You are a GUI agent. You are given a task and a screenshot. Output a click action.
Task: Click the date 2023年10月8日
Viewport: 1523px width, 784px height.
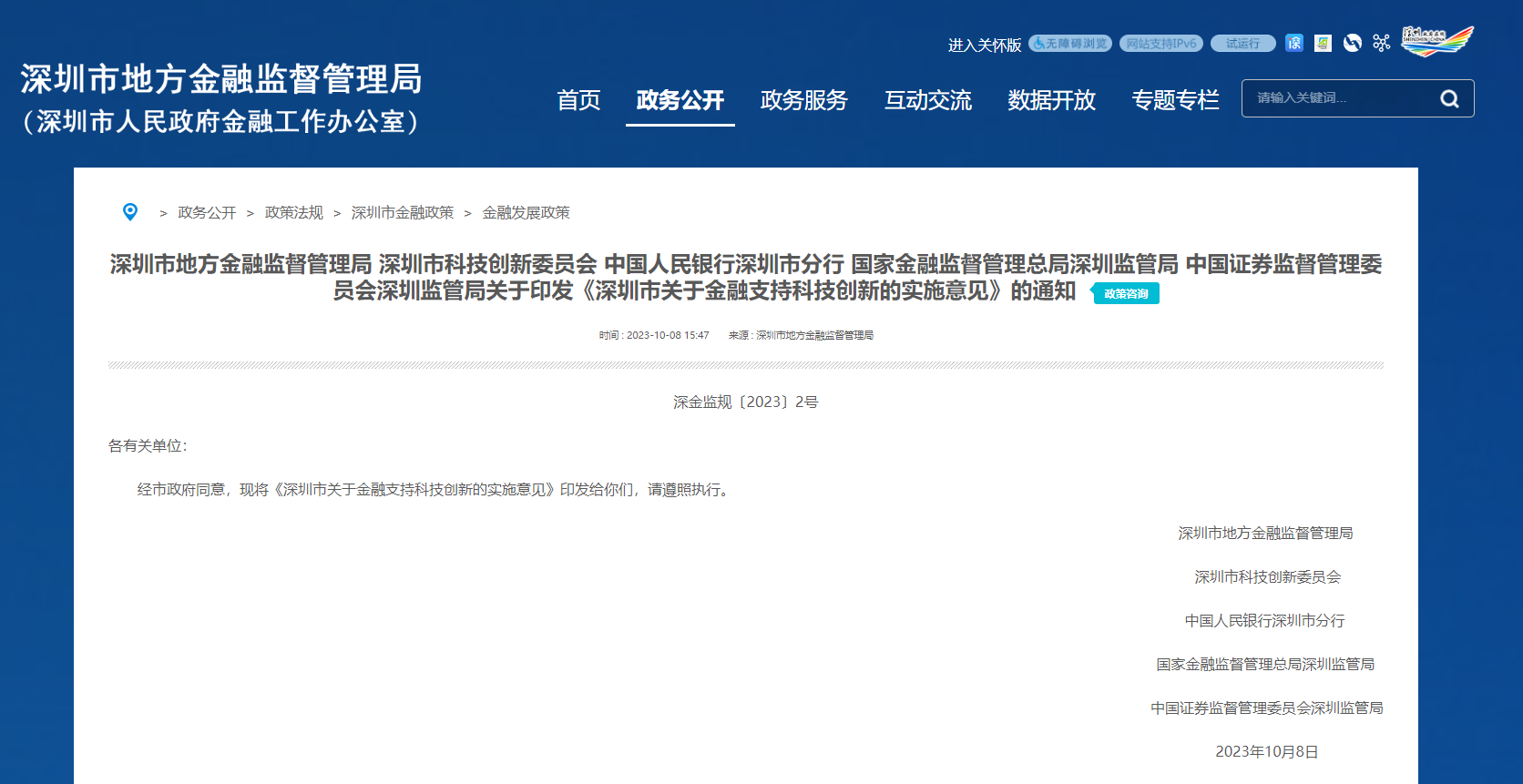[1267, 751]
